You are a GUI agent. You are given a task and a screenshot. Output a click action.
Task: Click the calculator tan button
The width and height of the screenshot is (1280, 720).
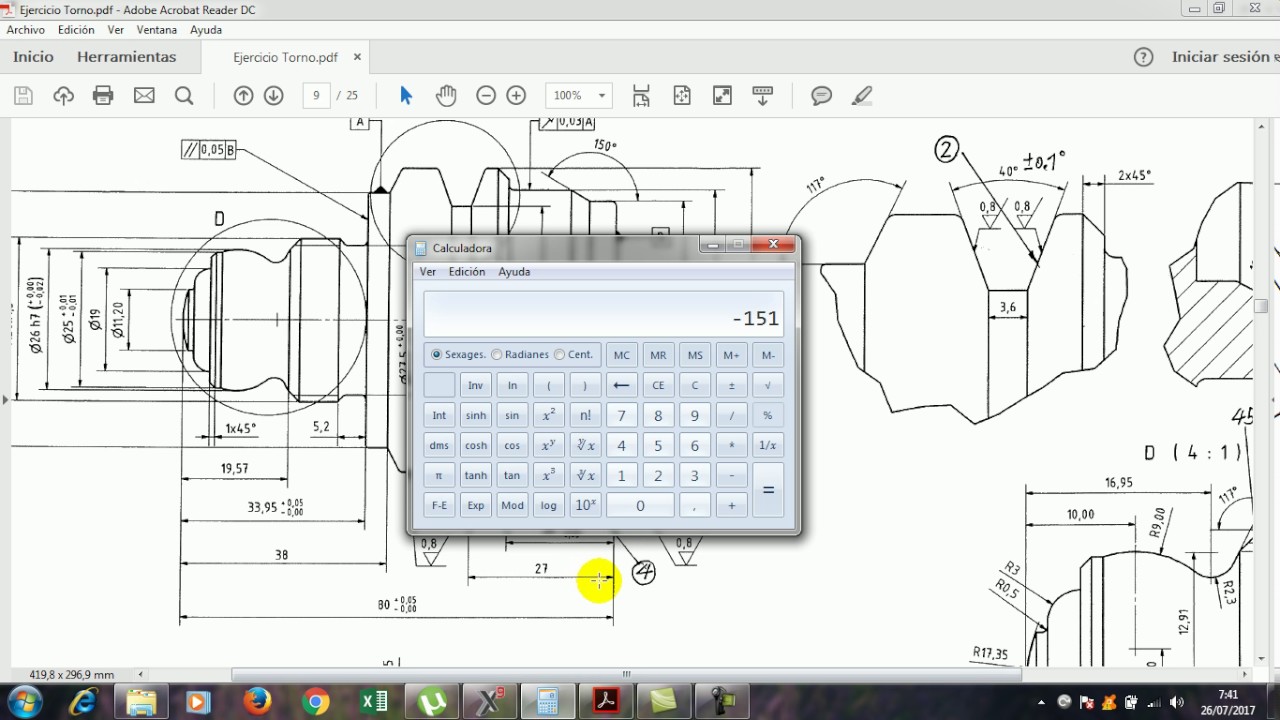(x=512, y=475)
